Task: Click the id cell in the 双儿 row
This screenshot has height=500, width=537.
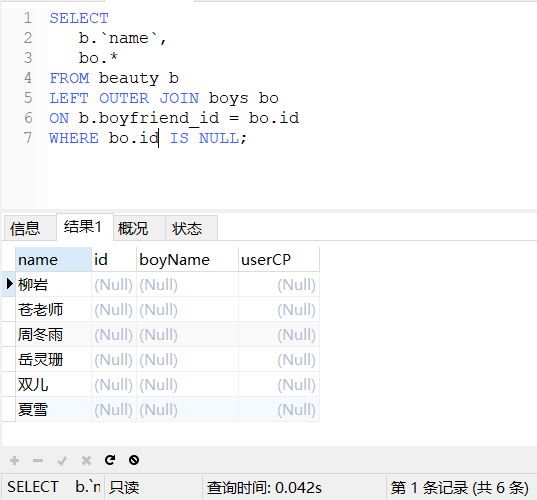Action: click(x=114, y=385)
